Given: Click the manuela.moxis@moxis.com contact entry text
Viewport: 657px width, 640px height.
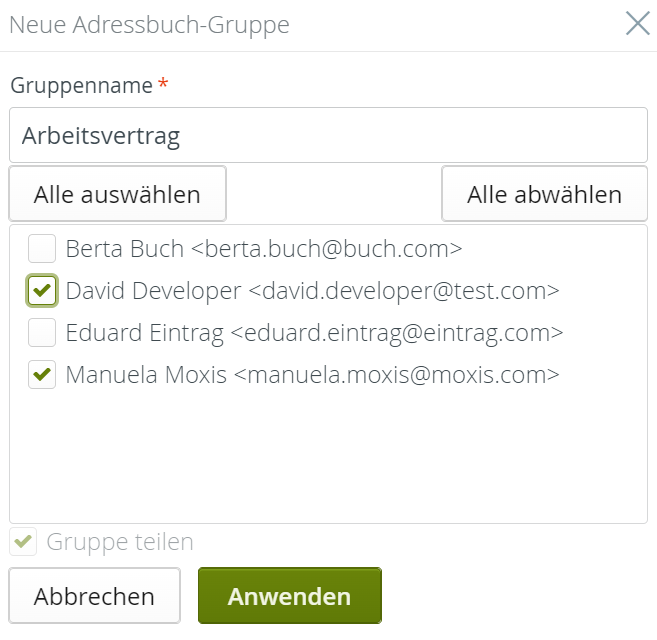Looking at the screenshot, I should tap(311, 375).
